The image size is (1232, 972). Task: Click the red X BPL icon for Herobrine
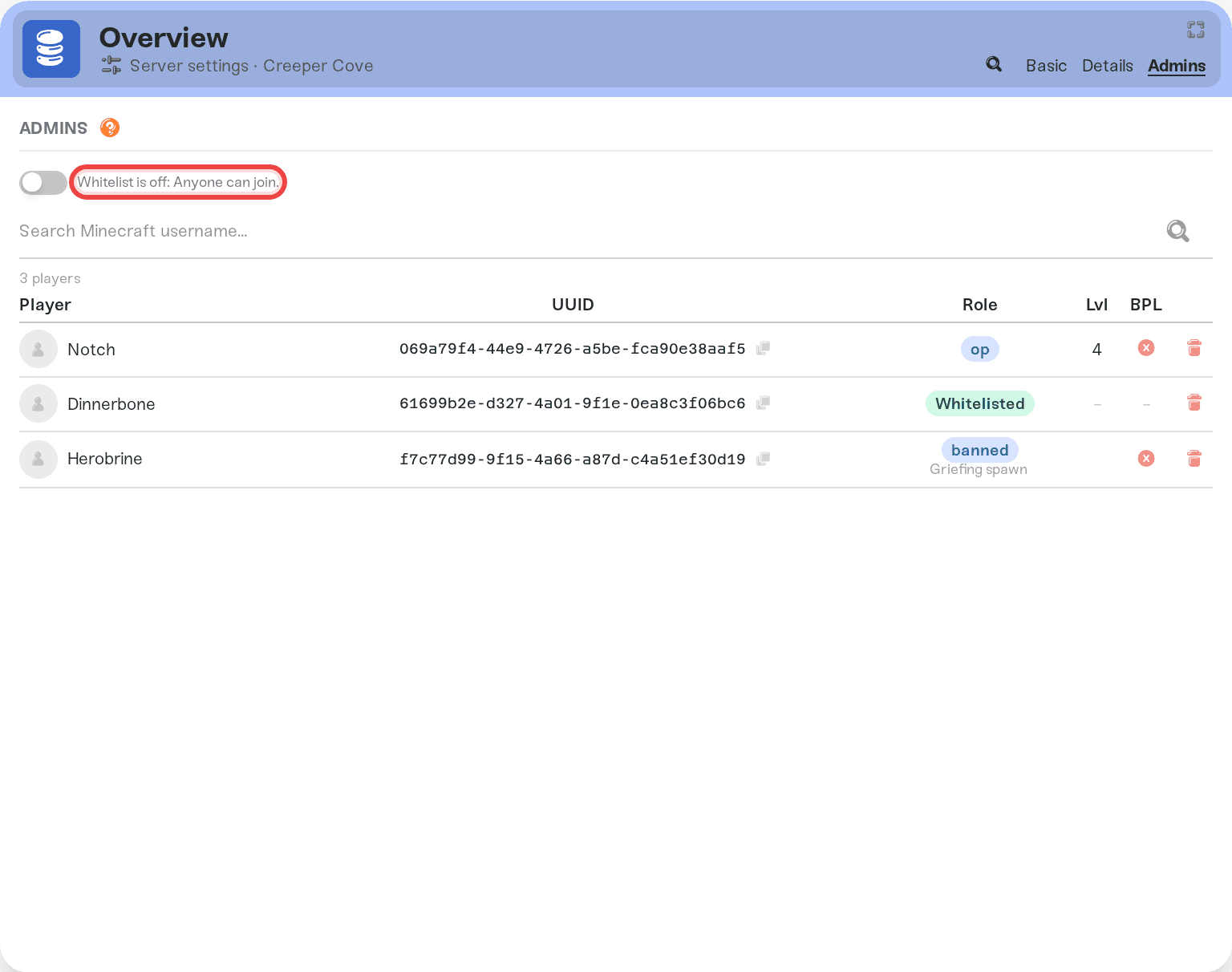tap(1146, 458)
